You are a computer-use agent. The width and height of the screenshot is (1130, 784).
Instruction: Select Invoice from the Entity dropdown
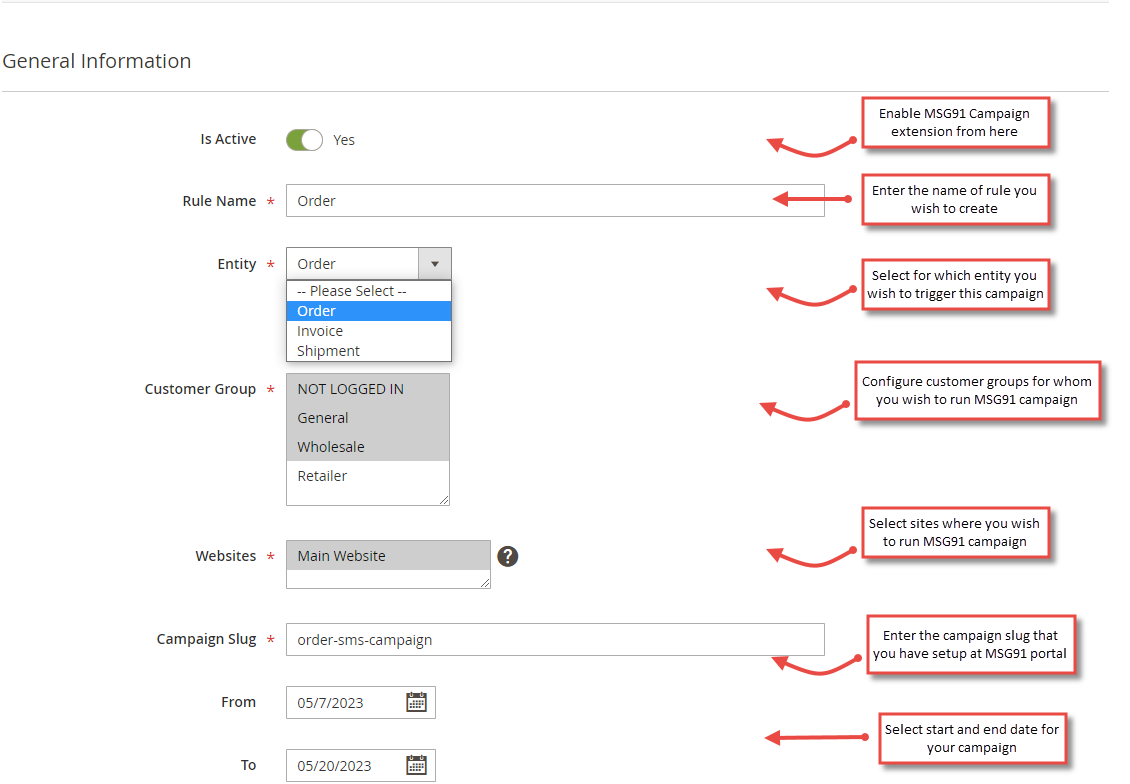(320, 330)
